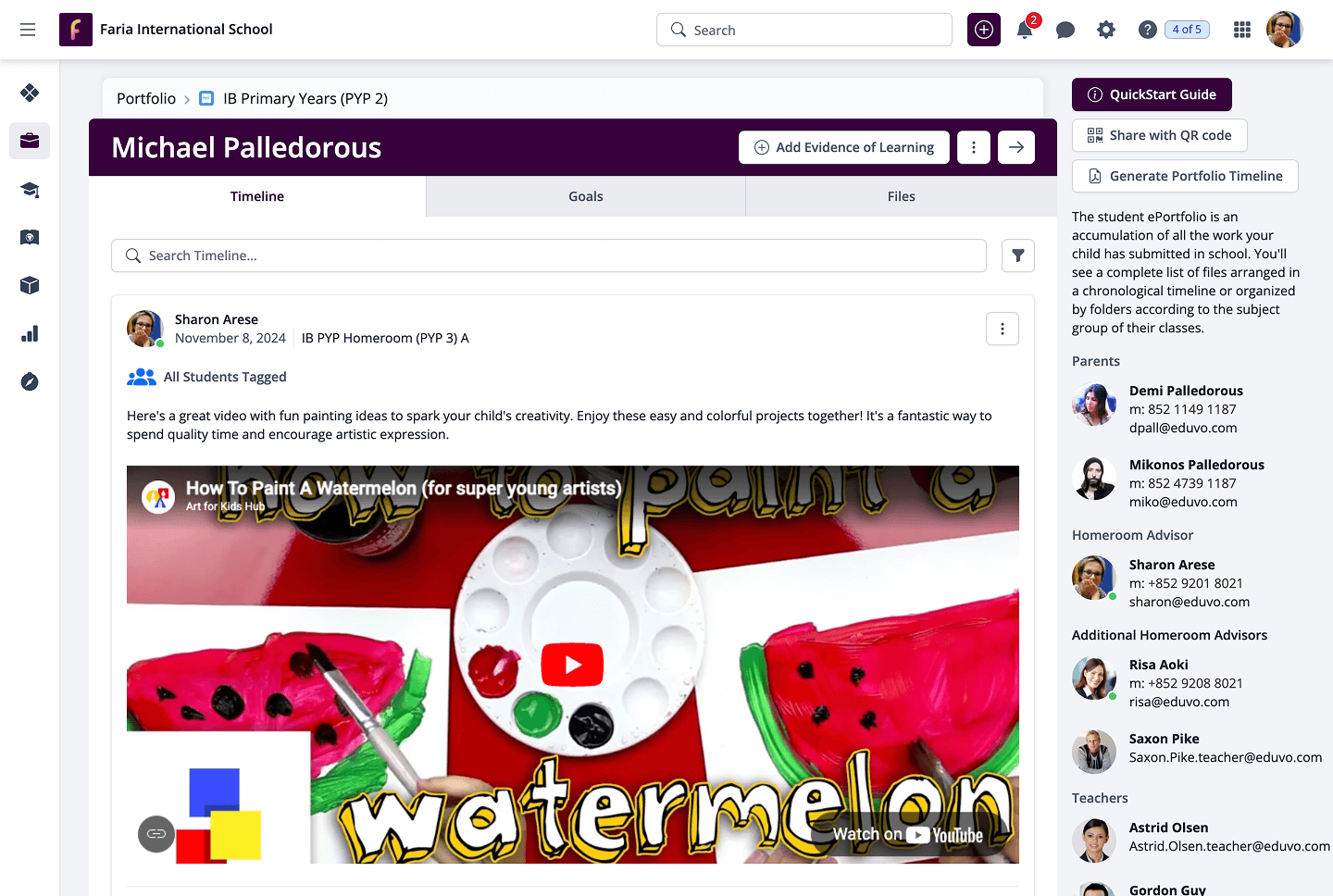Open the timeline filter funnel

pos(1018,255)
